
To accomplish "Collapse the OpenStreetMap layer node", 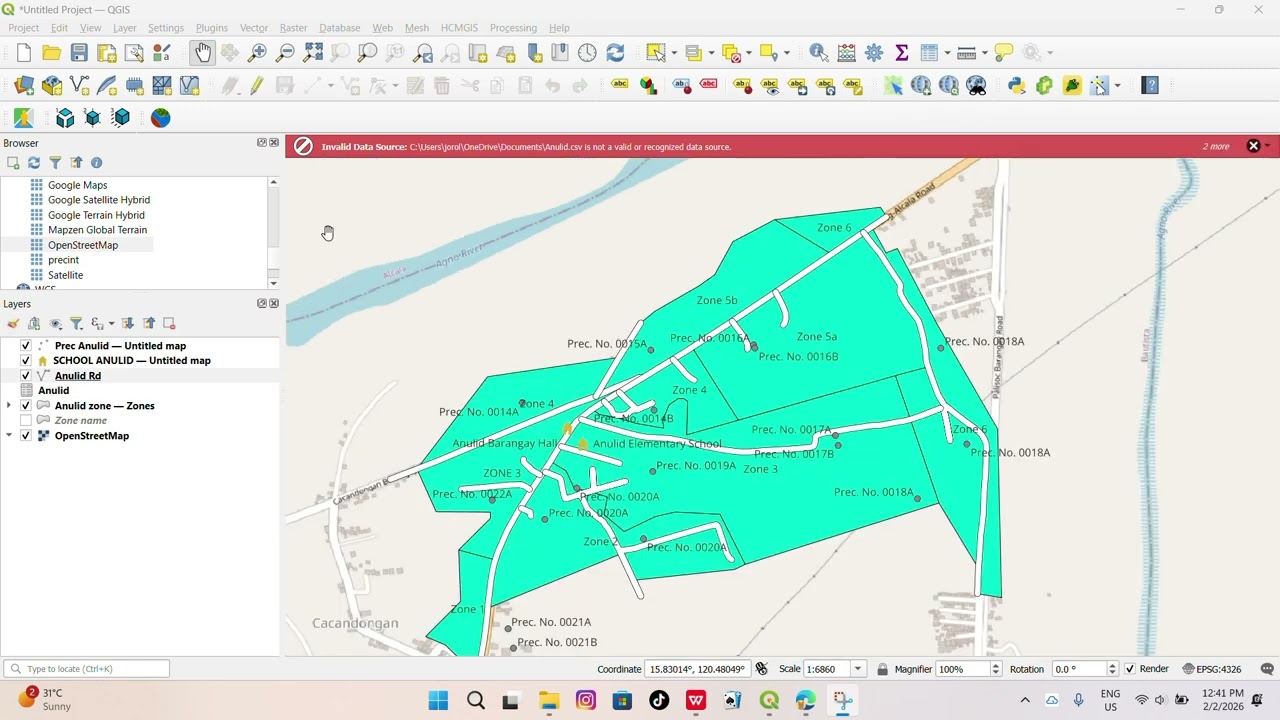I will pyautogui.click(x=9, y=436).
